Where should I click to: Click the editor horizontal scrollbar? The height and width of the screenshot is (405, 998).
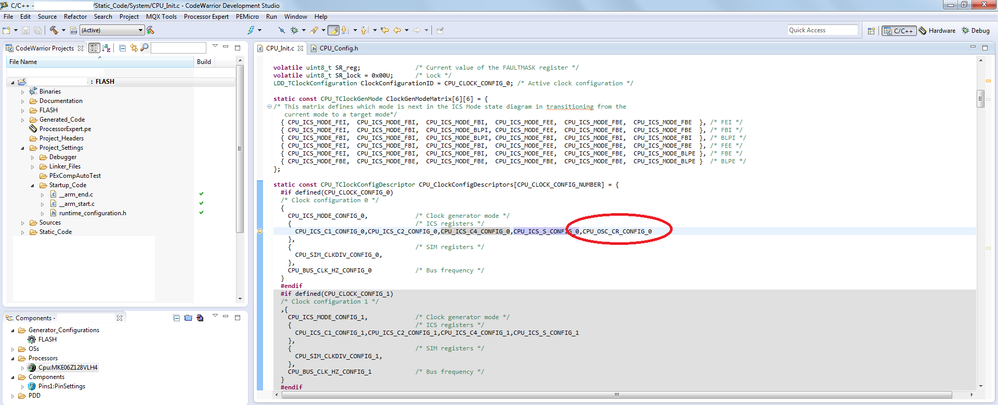point(615,395)
